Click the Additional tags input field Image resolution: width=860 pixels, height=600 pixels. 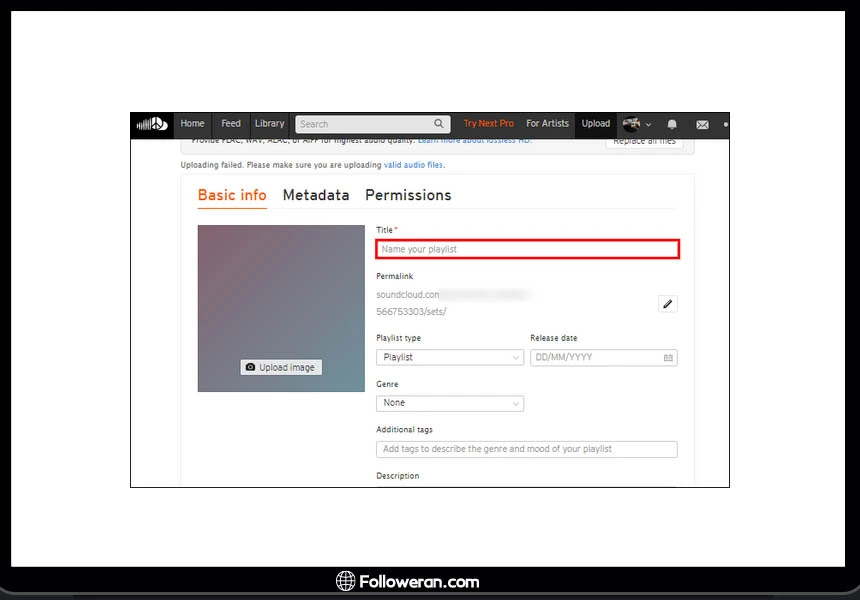tap(527, 449)
